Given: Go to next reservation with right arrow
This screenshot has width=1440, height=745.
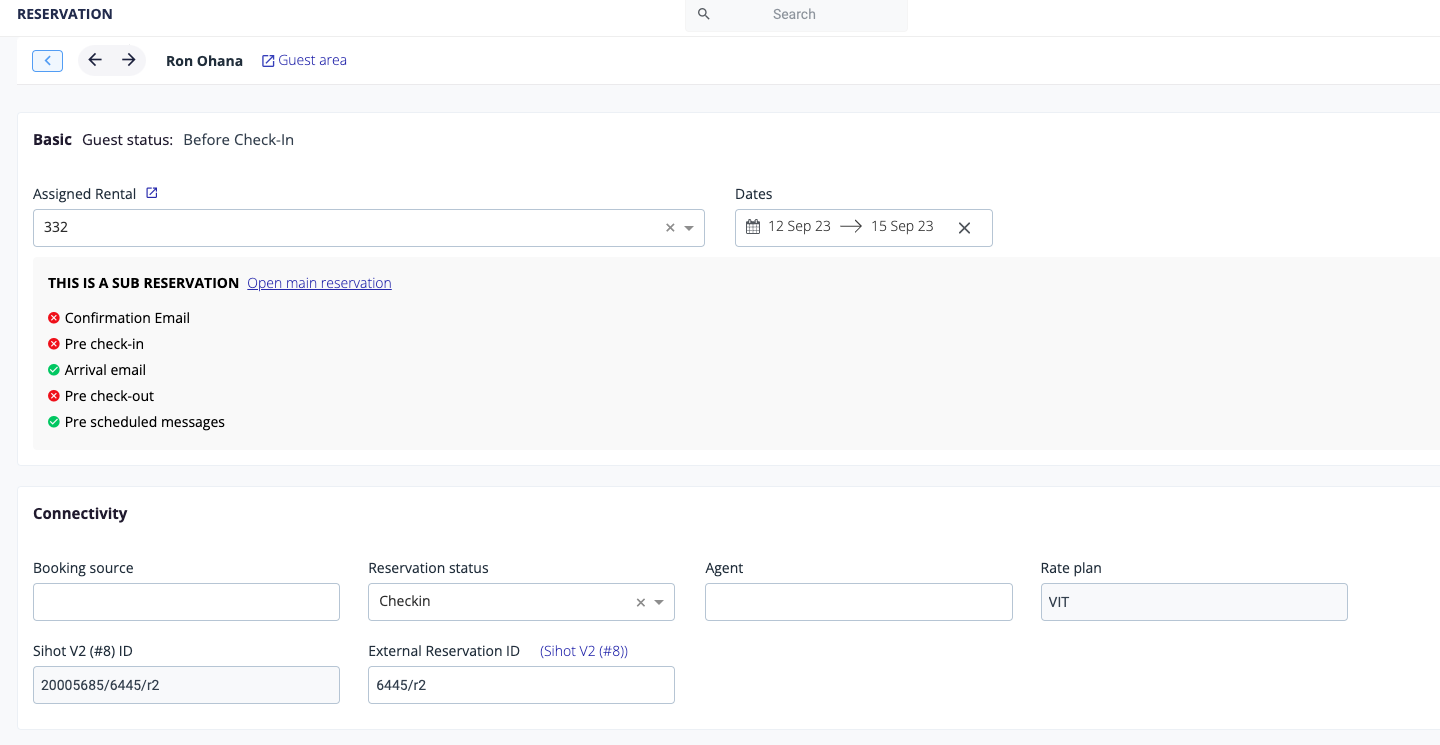Looking at the screenshot, I should click(x=129, y=60).
